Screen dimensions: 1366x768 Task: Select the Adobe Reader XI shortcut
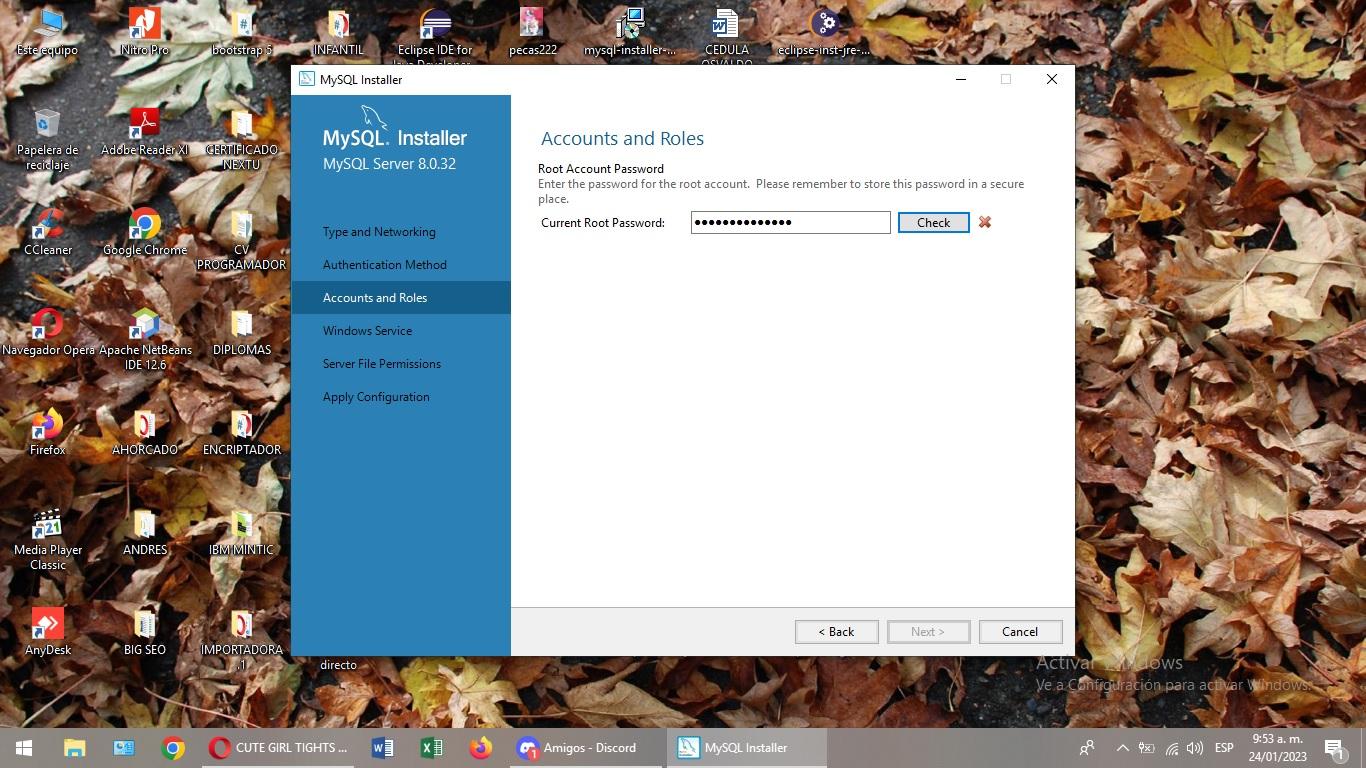pyautogui.click(x=145, y=132)
